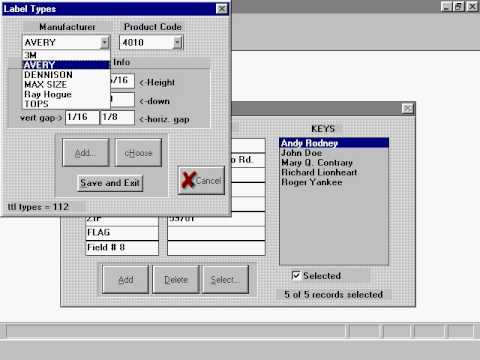
Task: Click the ttl types = 112 status text
Action: click(x=38, y=207)
